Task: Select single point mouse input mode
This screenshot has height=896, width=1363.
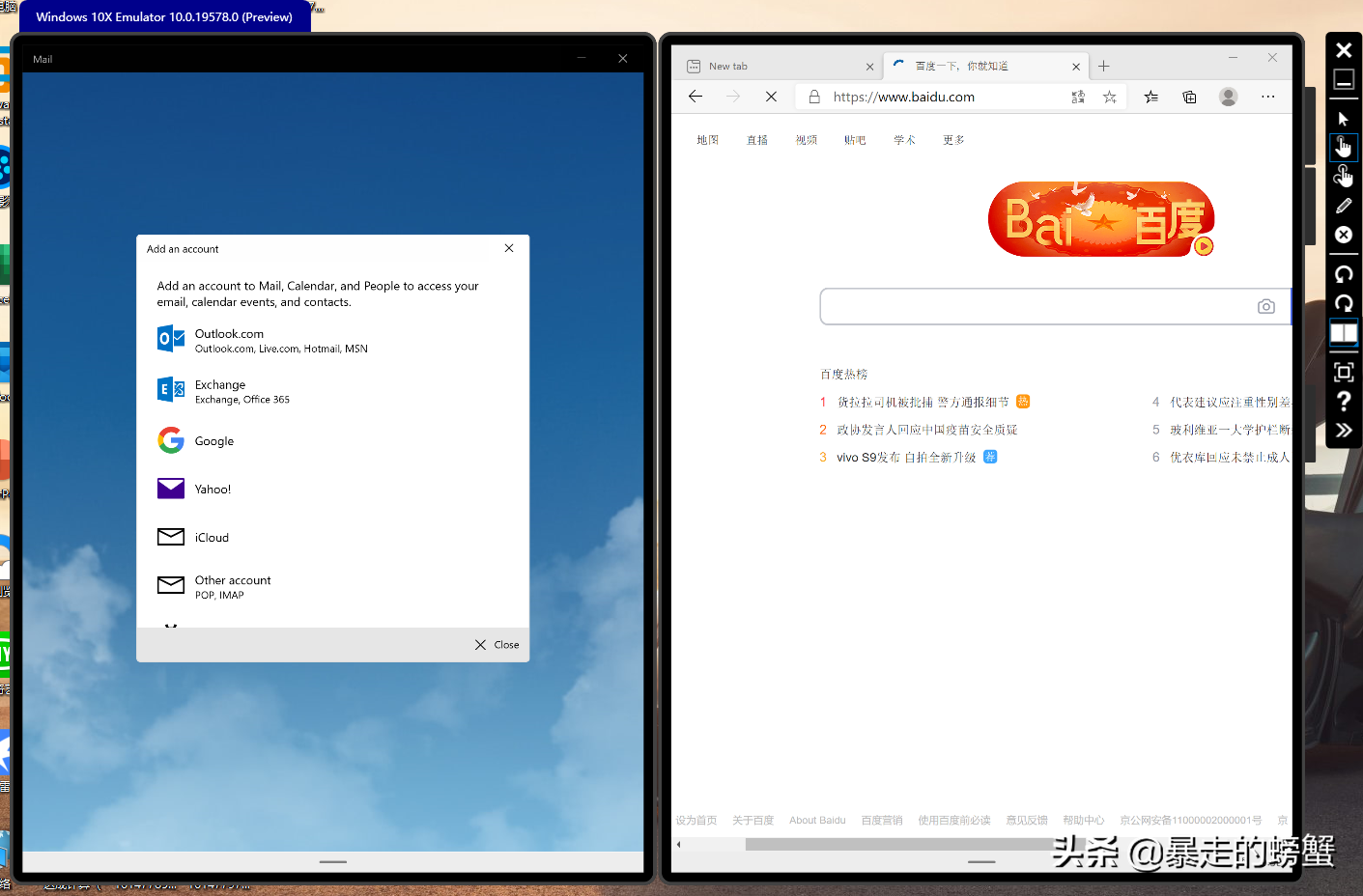Action: (x=1344, y=119)
